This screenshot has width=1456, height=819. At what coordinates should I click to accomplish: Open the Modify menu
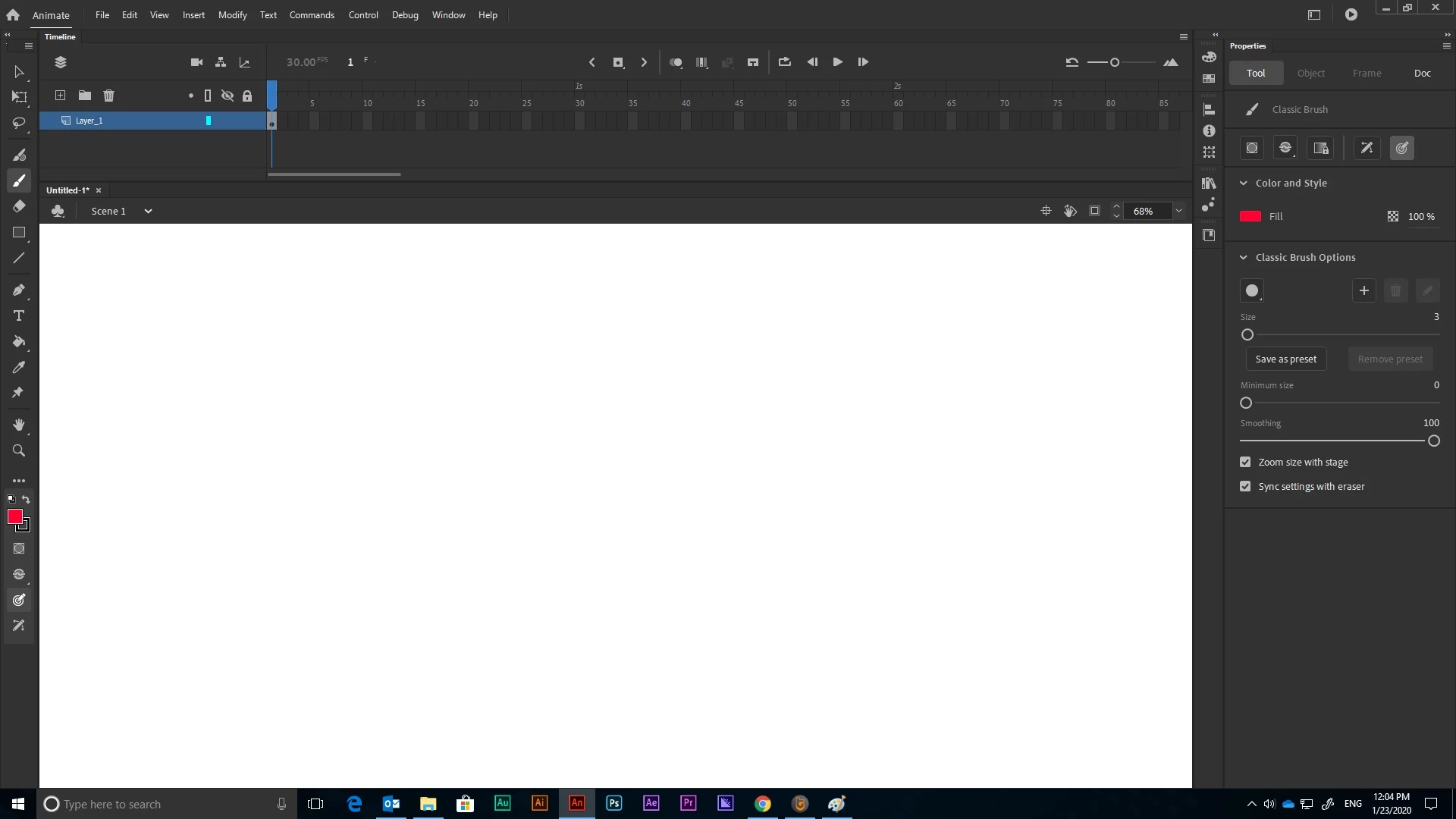[232, 15]
